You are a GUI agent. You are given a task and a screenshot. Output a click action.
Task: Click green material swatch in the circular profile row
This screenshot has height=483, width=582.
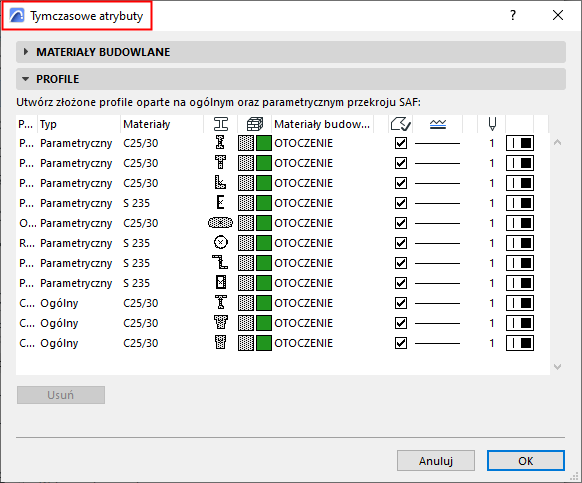pos(264,243)
